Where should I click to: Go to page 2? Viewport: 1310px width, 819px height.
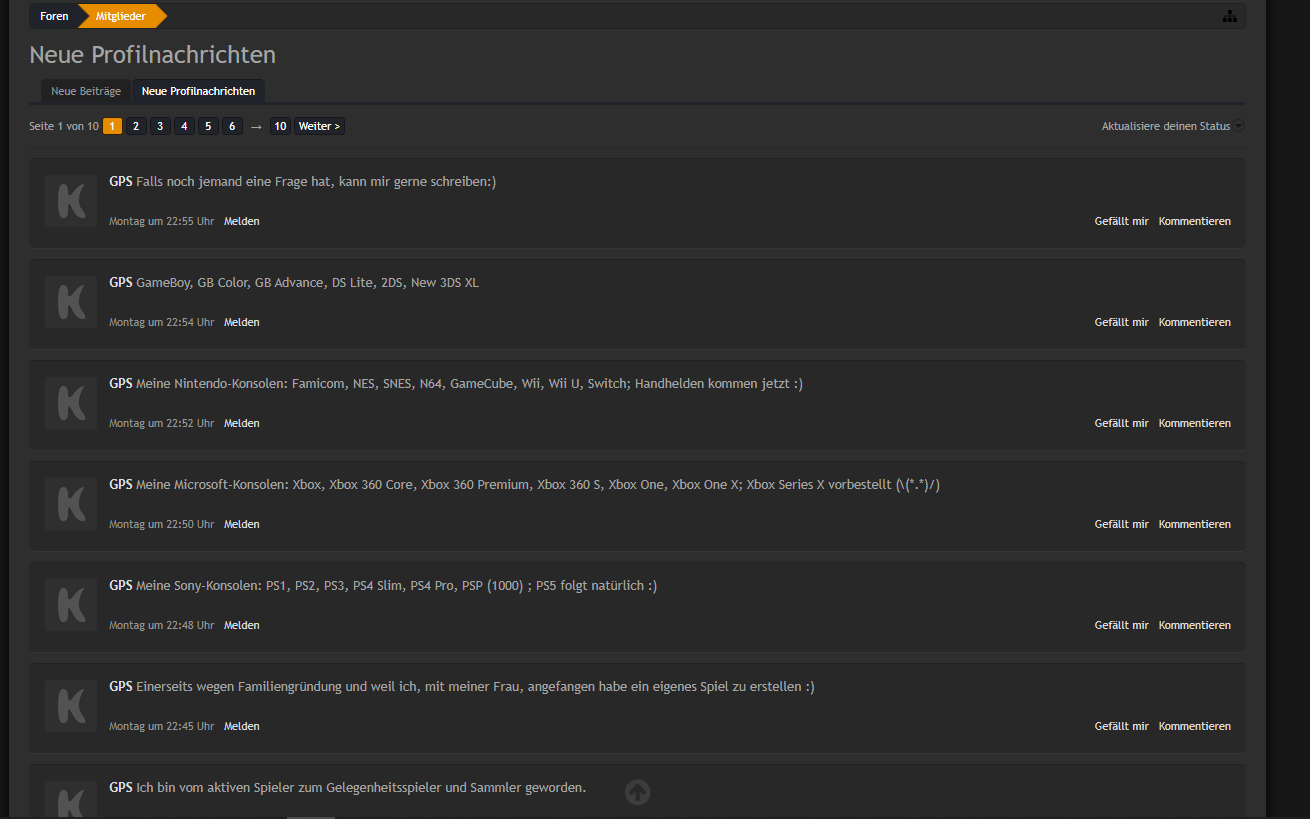[x=136, y=126]
